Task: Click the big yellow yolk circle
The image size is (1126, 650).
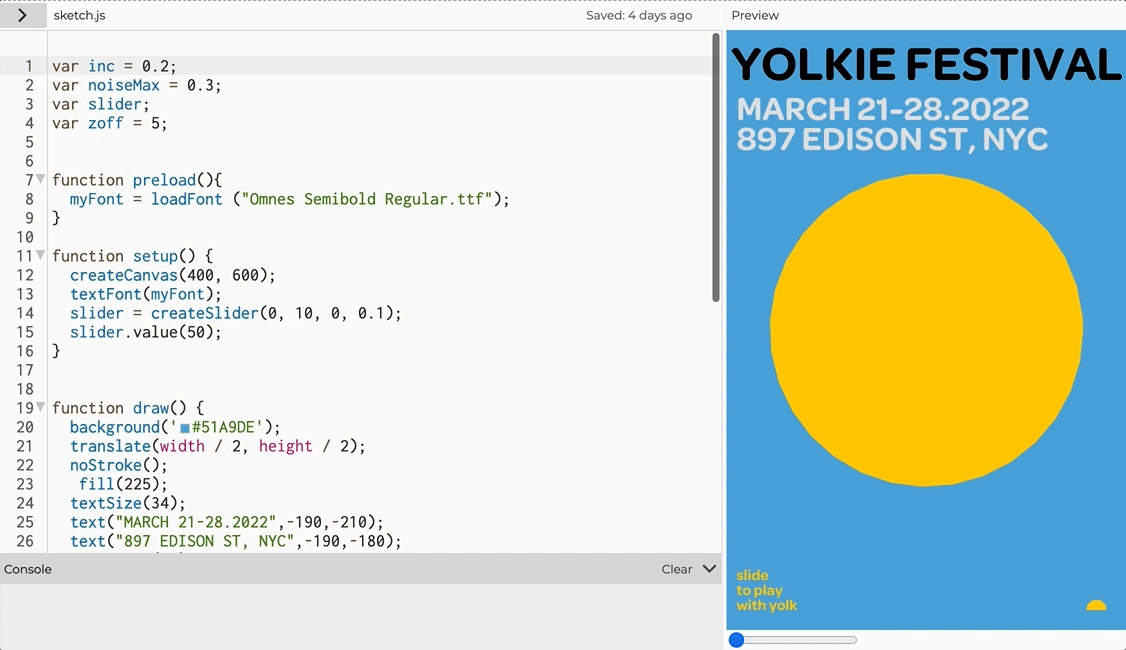Action: click(x=926, y=330)
